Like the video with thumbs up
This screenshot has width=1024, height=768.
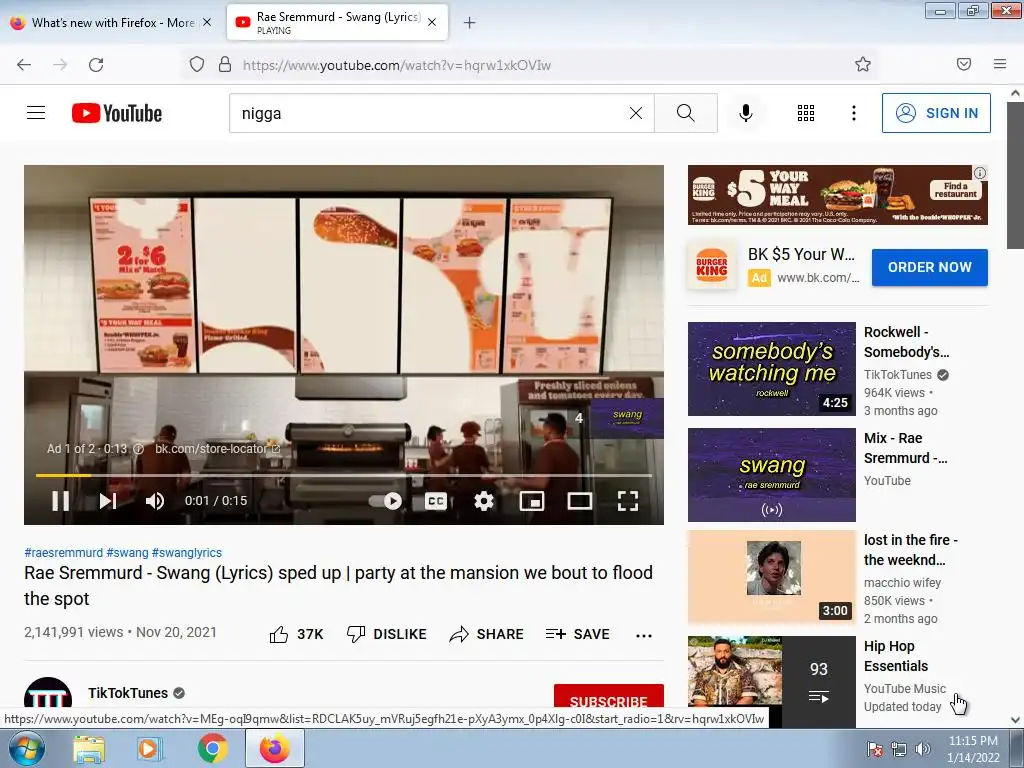(296, 634)
